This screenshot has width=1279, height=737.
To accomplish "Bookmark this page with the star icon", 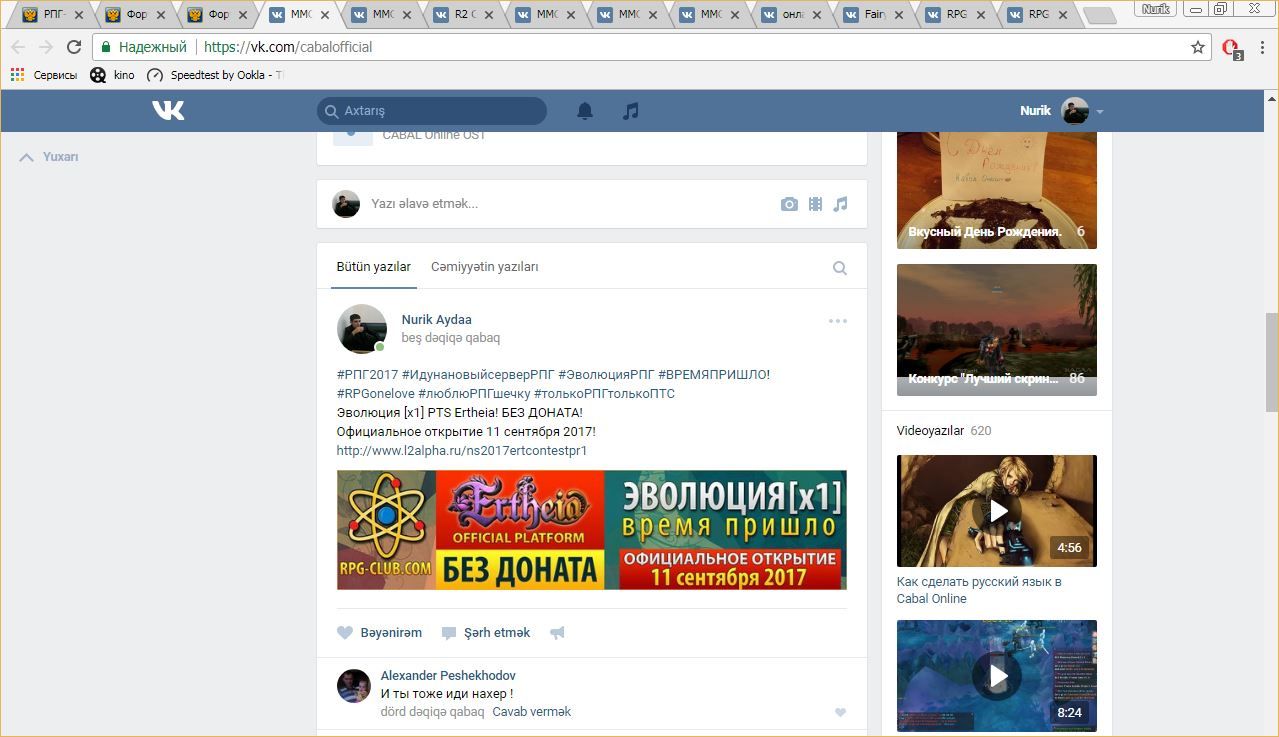I will [1198, 47].
